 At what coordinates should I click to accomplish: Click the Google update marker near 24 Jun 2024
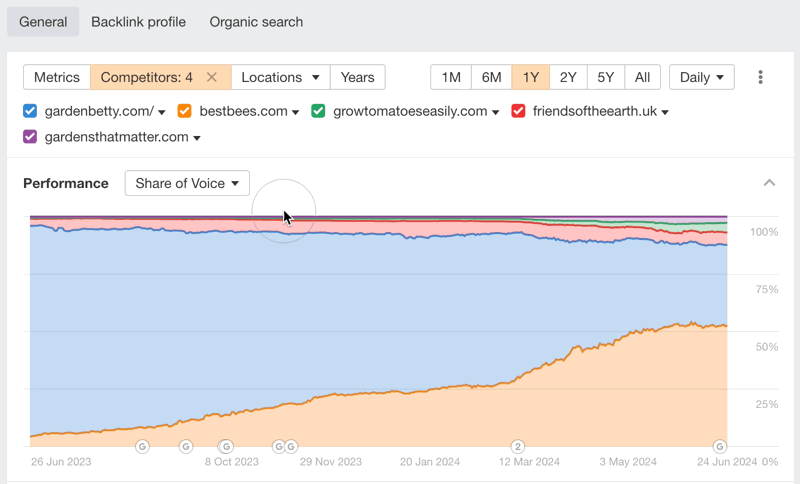tap(719, 446)
